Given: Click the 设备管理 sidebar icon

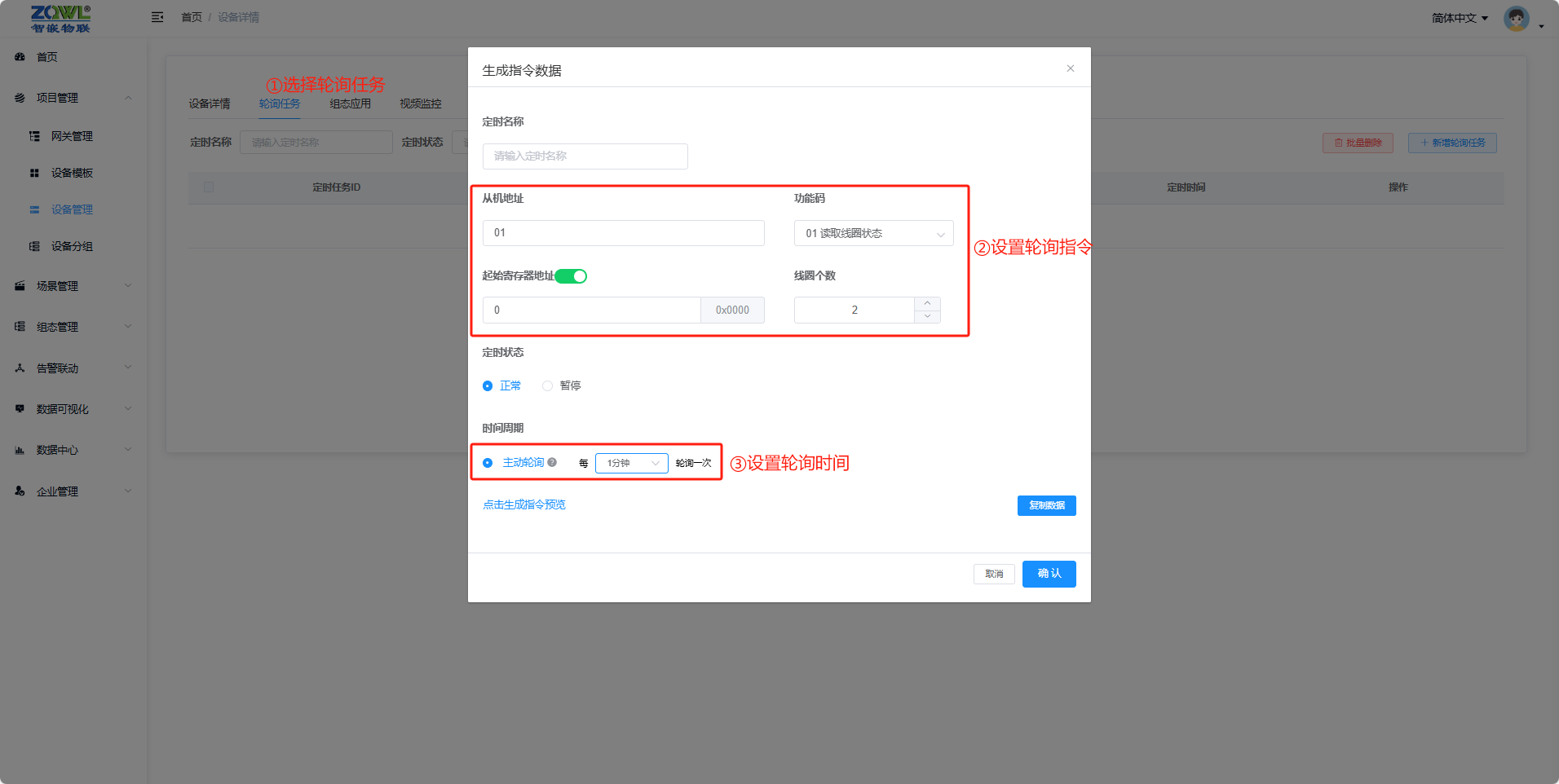Looking at the screenshot, I should pyautogui.click(x=34, y=209).
